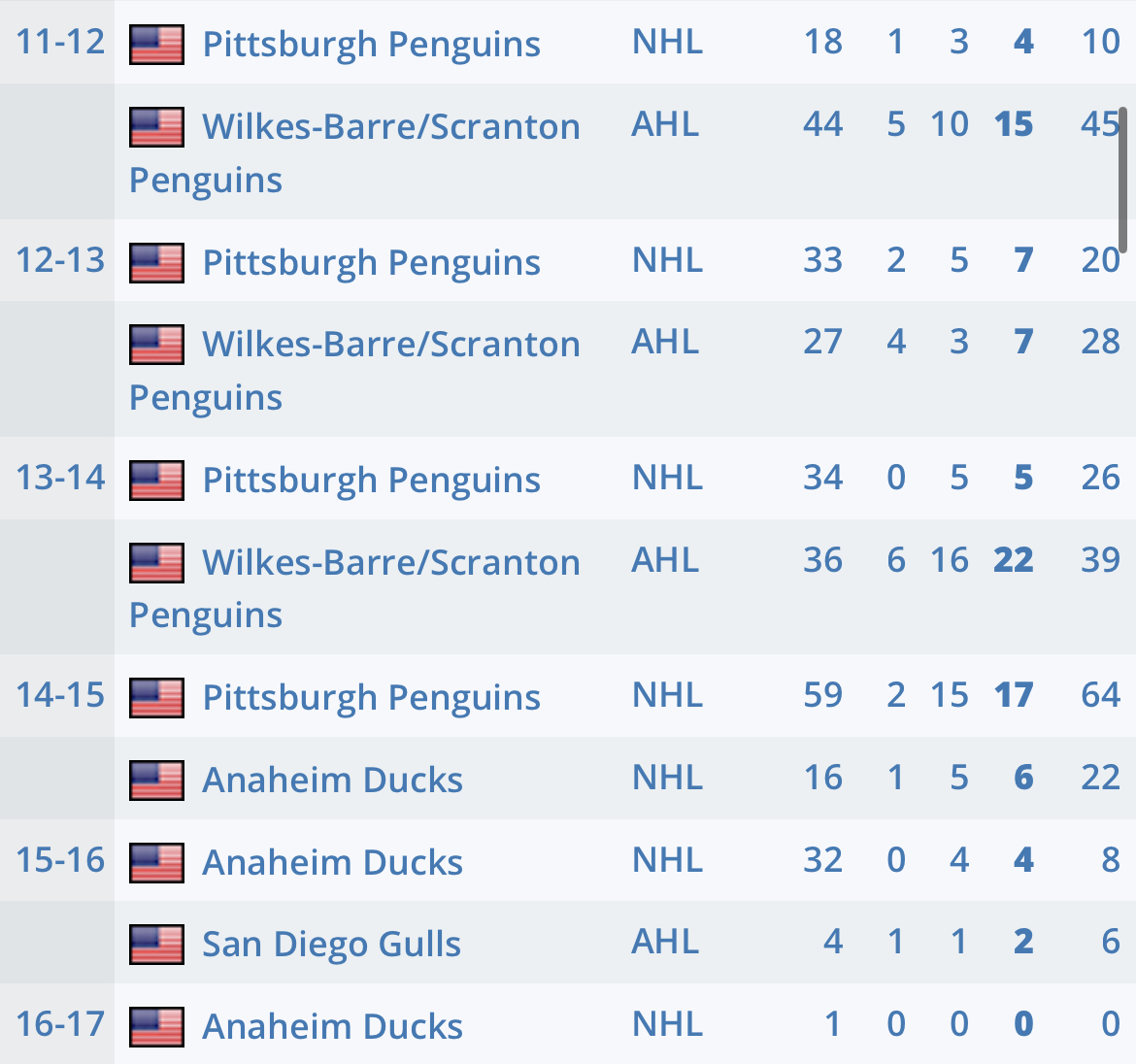Select the 12-13 season label
This screenshot has width=1136, height=1064.
[x=60, y=260]
